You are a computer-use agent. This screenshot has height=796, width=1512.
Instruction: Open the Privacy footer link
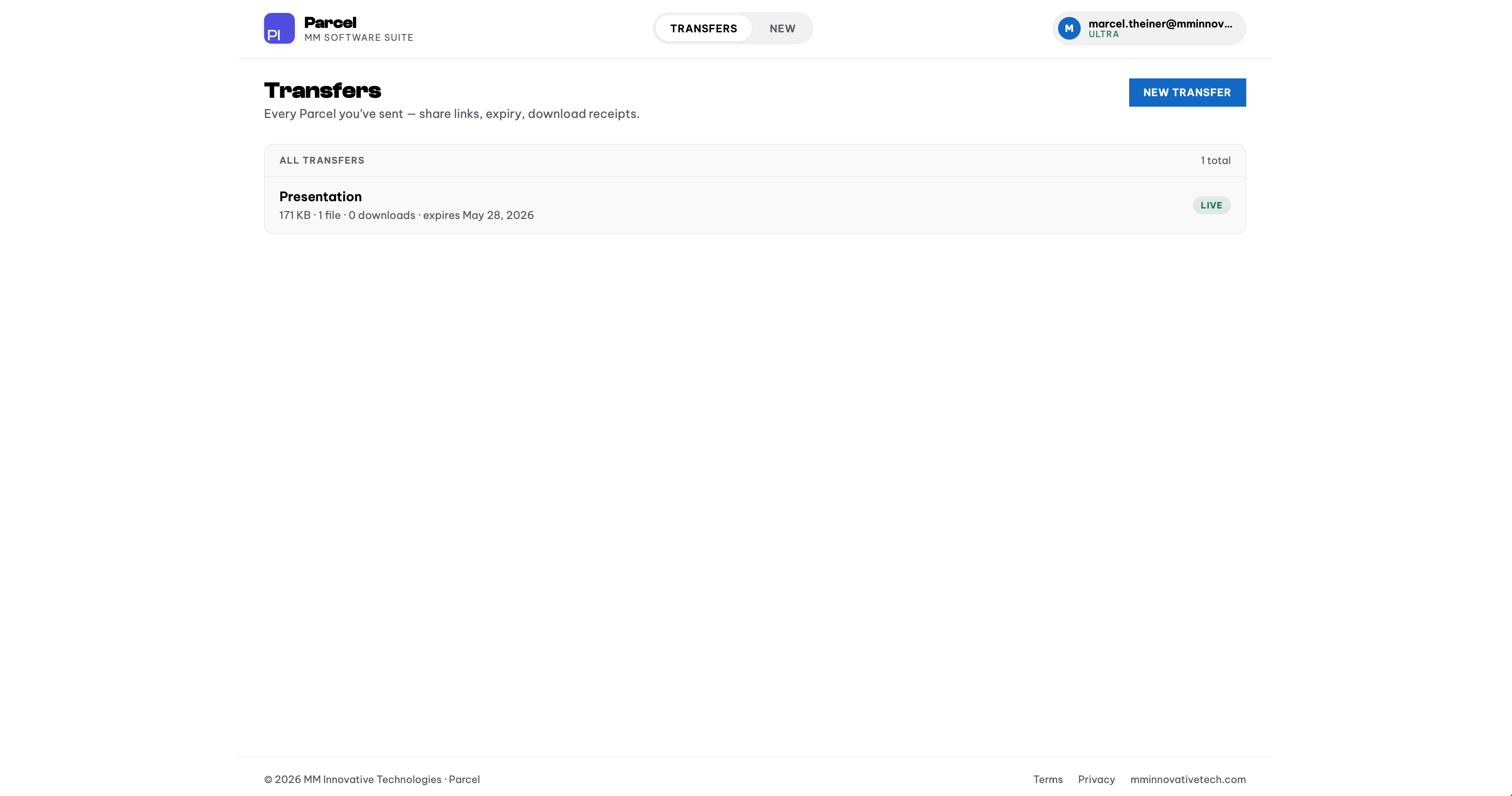(x=1096, y=779)
